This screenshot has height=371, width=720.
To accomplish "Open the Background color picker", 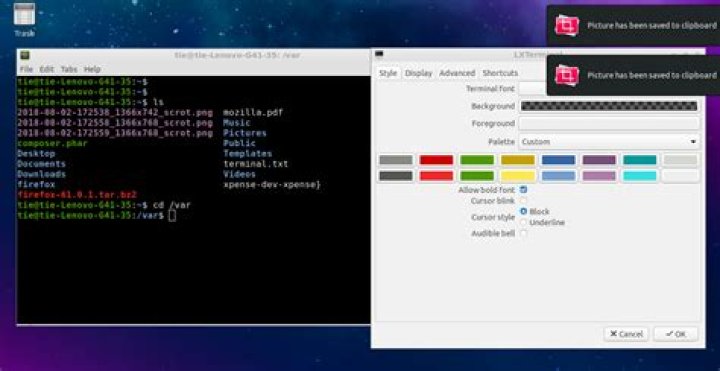I will [609, 106].
